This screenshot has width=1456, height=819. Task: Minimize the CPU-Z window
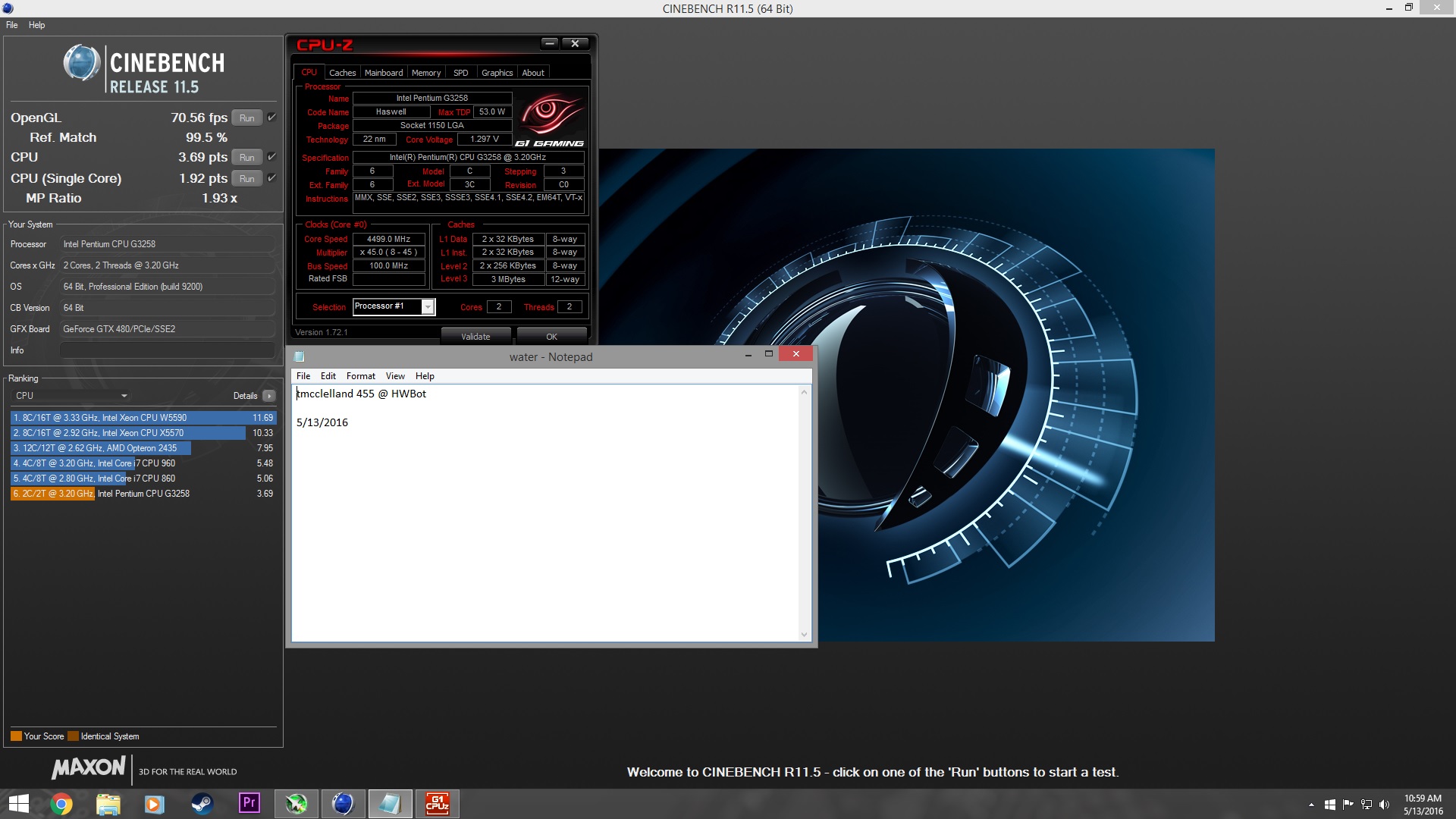(551, 43)
